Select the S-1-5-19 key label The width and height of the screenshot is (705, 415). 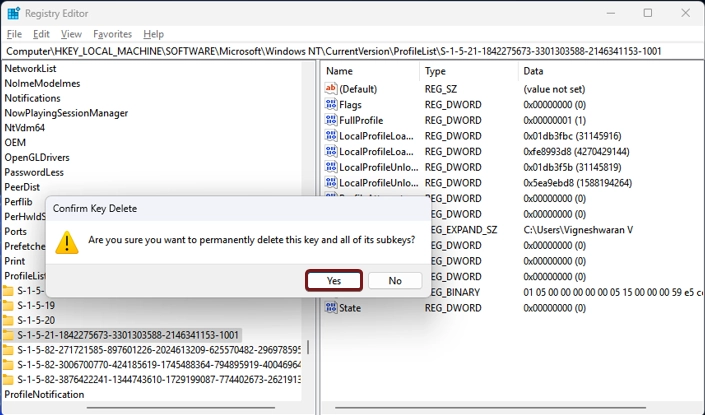pyautogui.click(x=36, y=306)
